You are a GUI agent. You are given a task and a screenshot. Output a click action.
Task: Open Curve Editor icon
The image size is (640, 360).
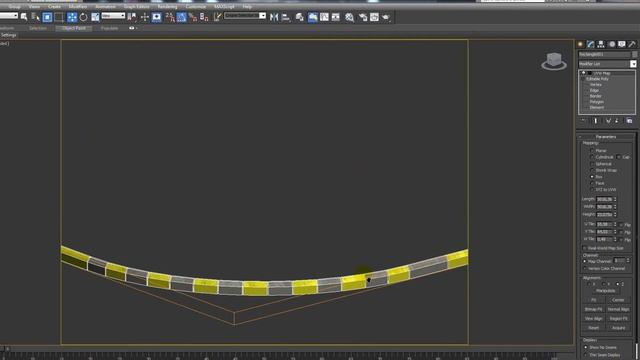tap(324, 17)
